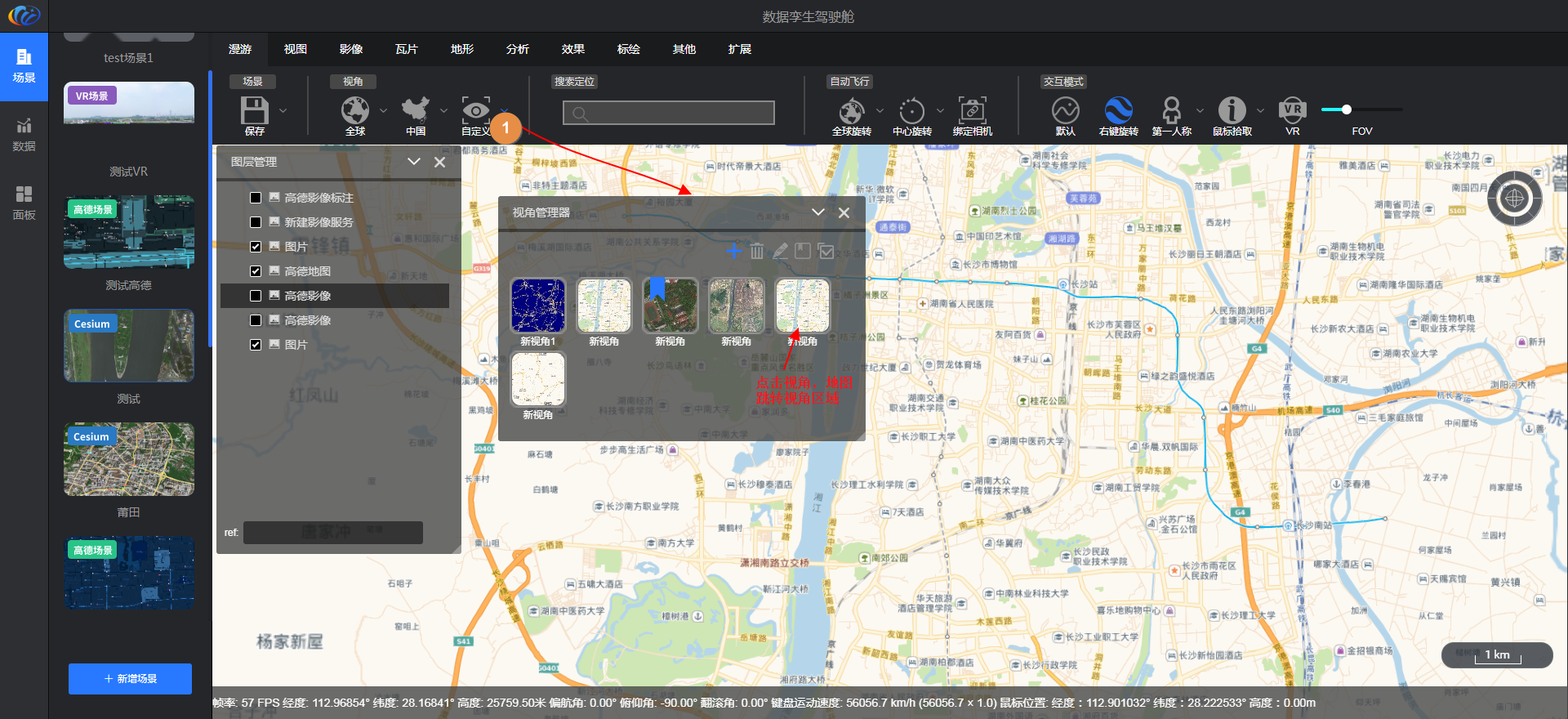This screenshot has width=1568, height=719.
Task: Enable First Person interaction mode
Action: click(x=1171, y=111)
